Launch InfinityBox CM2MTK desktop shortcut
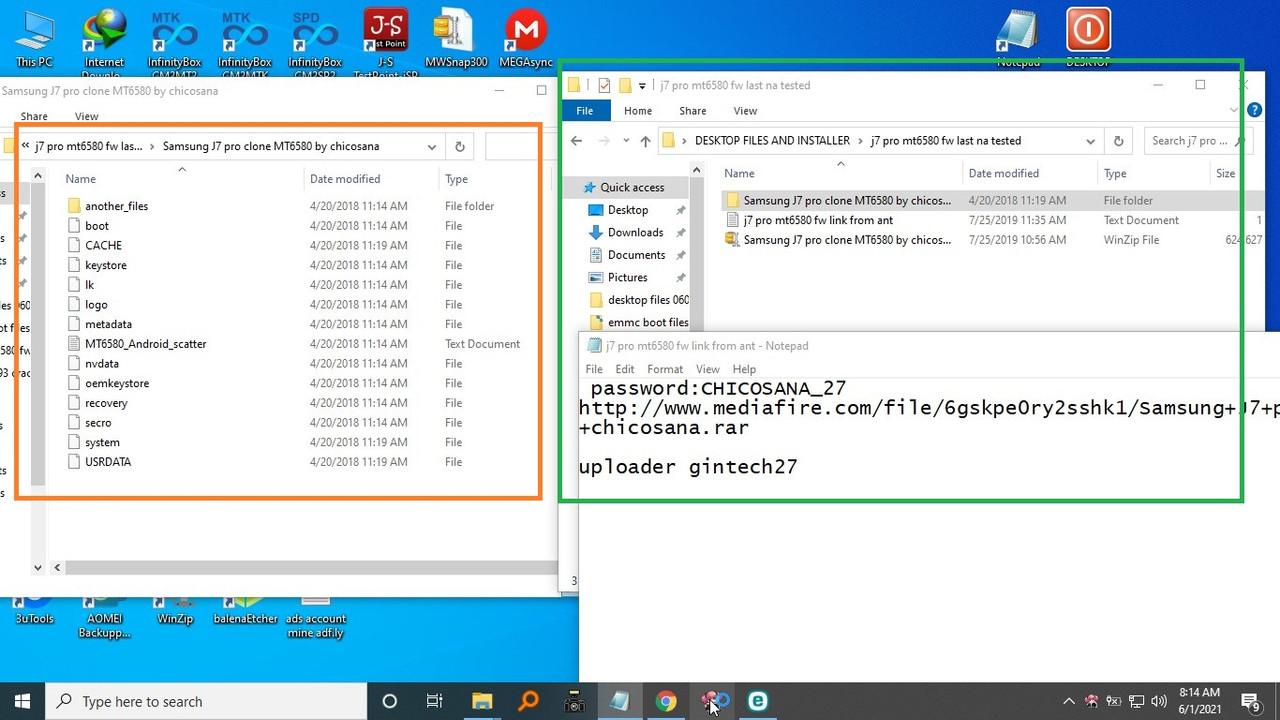 point(244,38)
